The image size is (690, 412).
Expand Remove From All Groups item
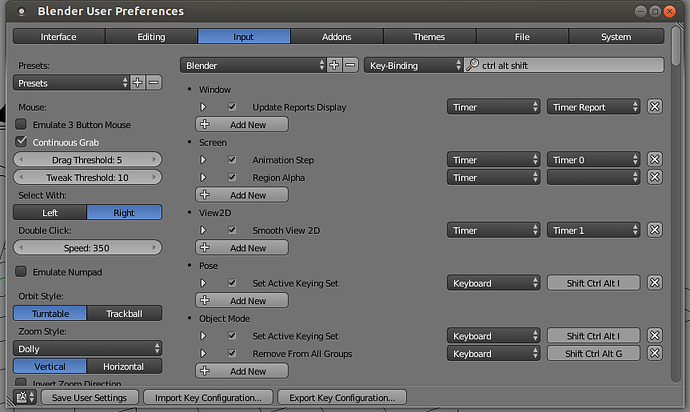pos(203,353)
